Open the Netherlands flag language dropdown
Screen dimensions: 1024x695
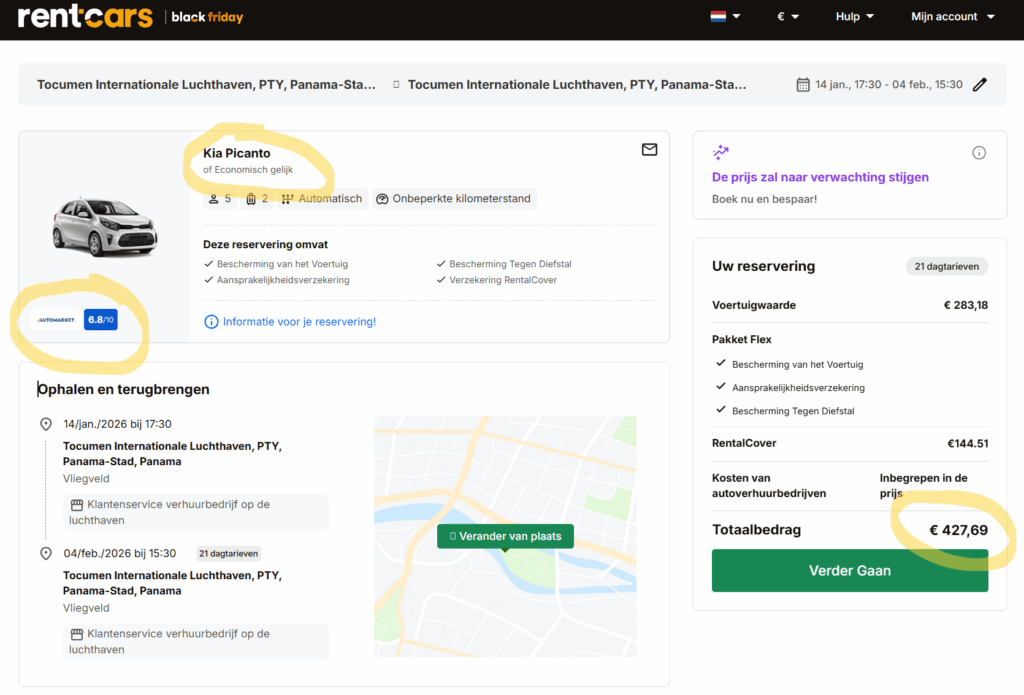725,17
